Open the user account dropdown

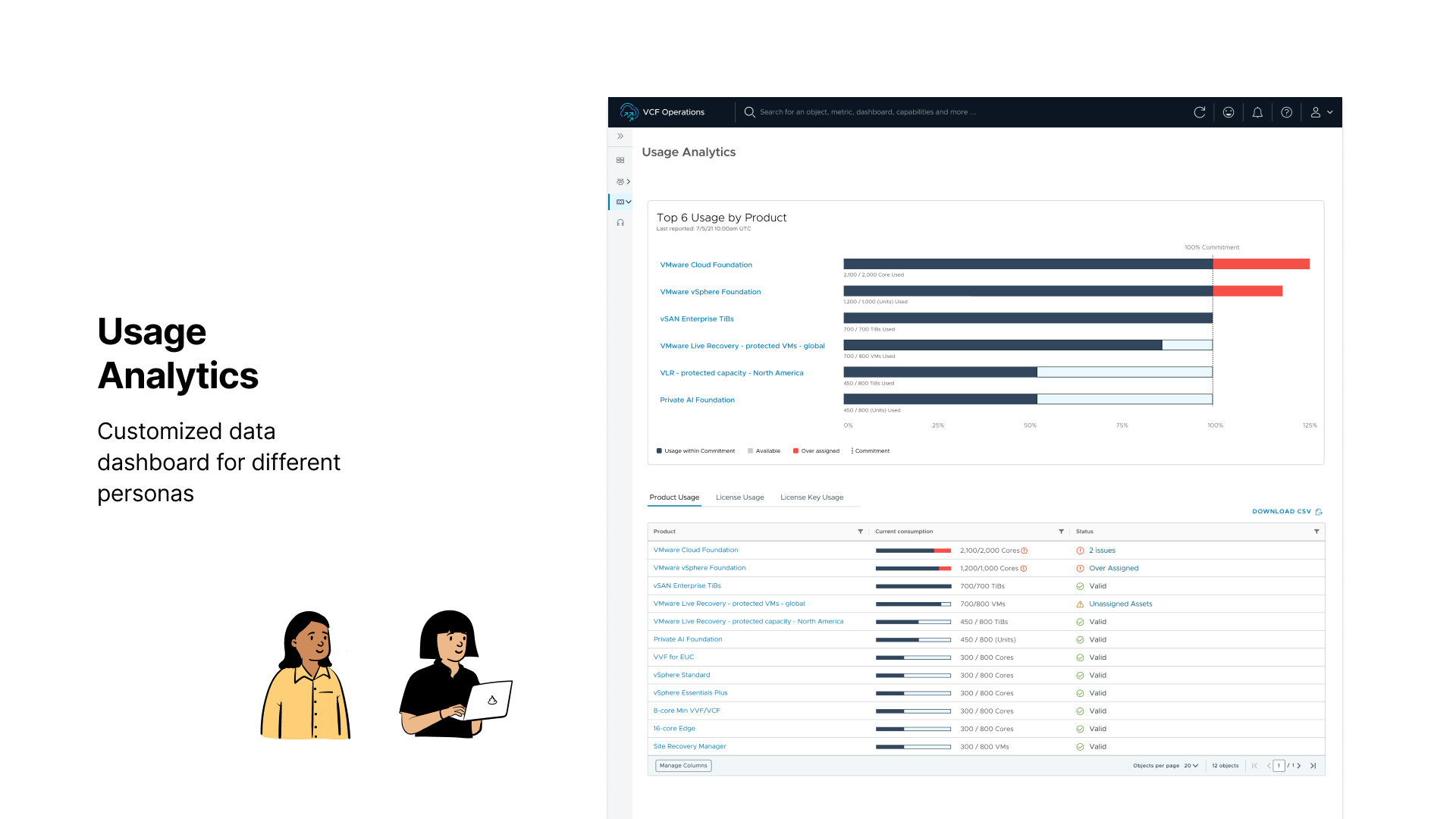click(1321, 112)
